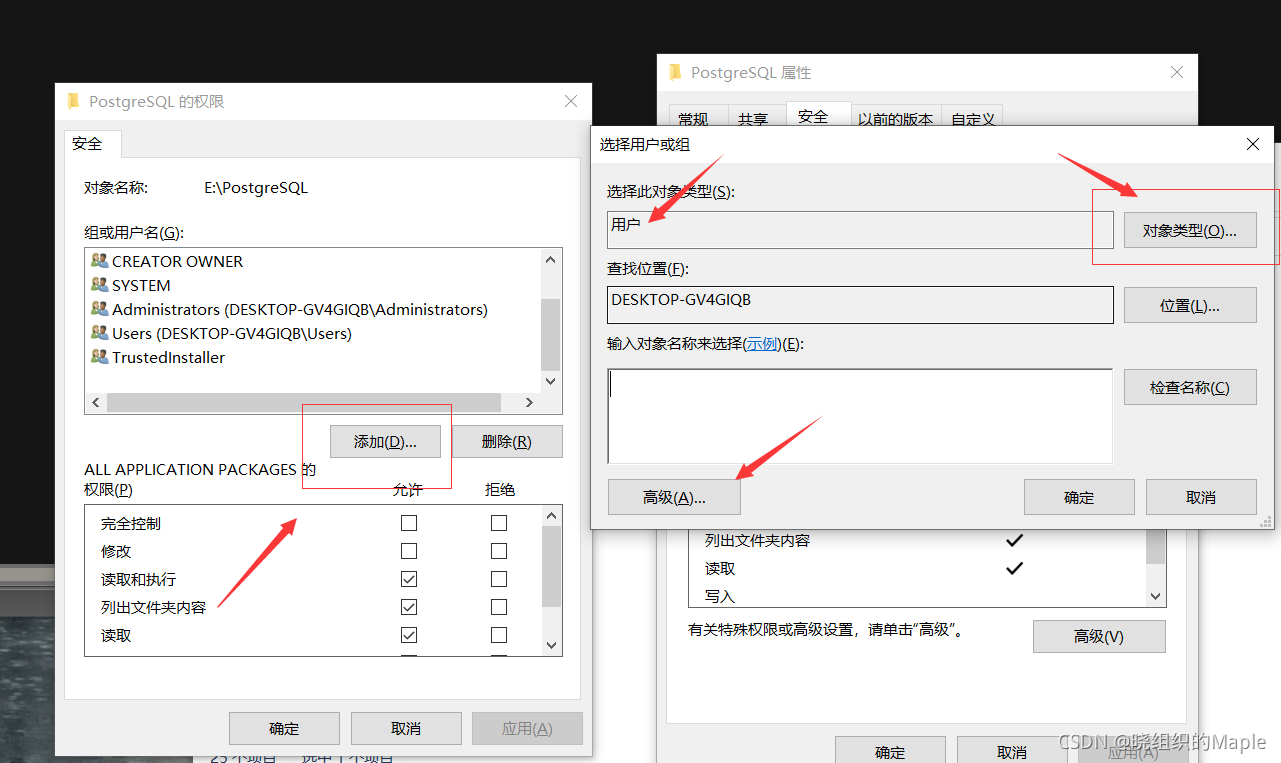Click the CREATOR OWNER user icon

click(100, 261)
